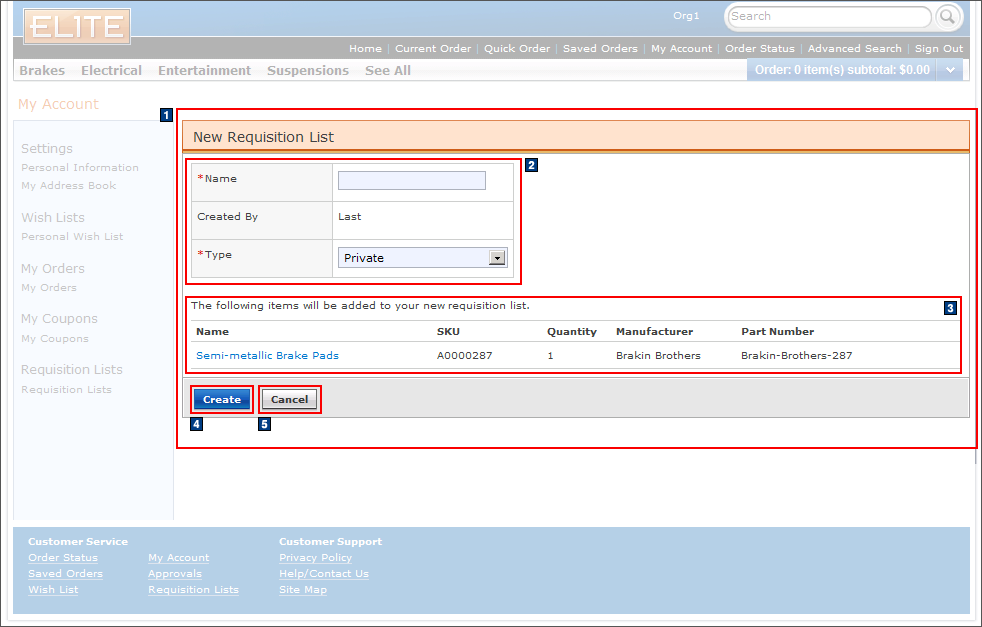This screenshot has width=982, height=627.
Task: Click the footer Order Status link
Action: pyautogui.click(x=63, y=557)
